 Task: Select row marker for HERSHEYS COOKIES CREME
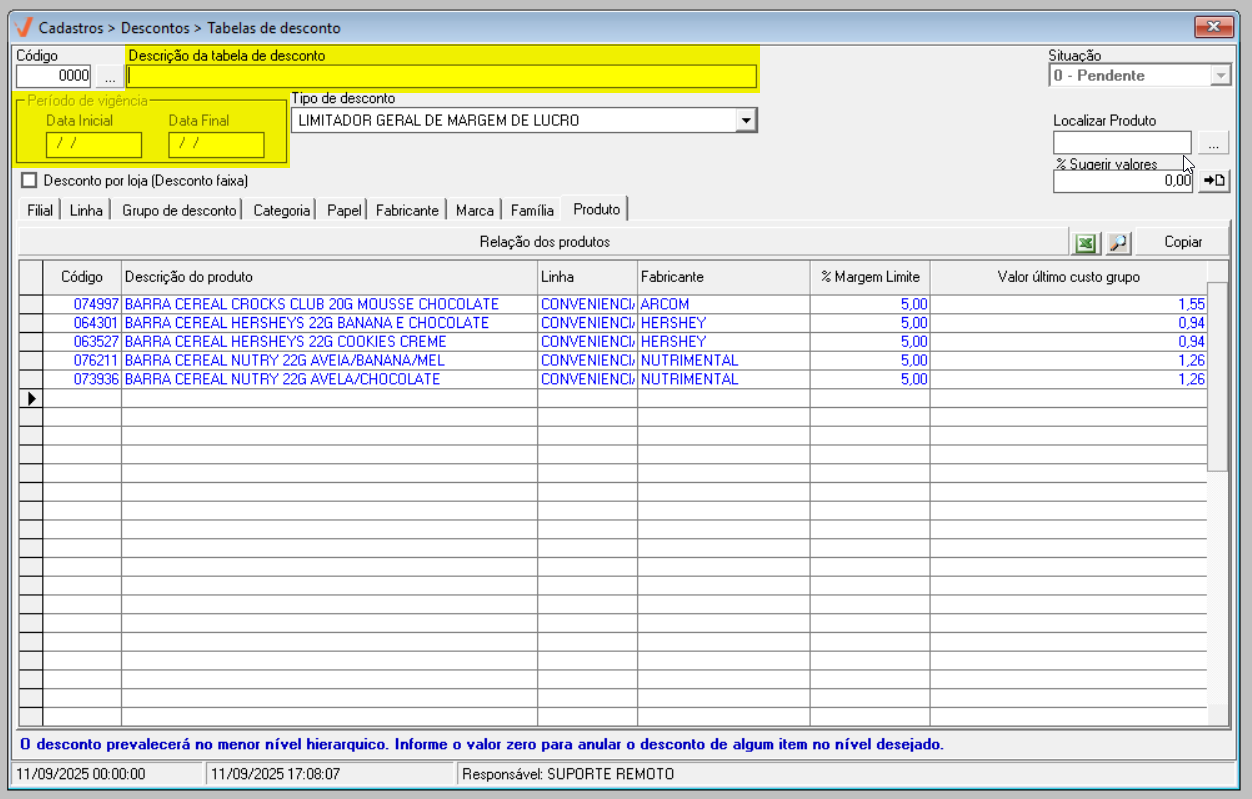click(31, 342)
